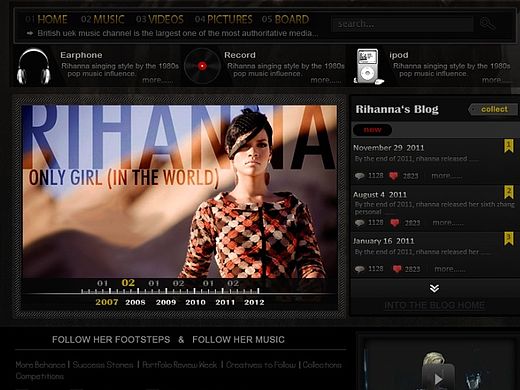Click comment icon on January 16 post

(359, 269)
